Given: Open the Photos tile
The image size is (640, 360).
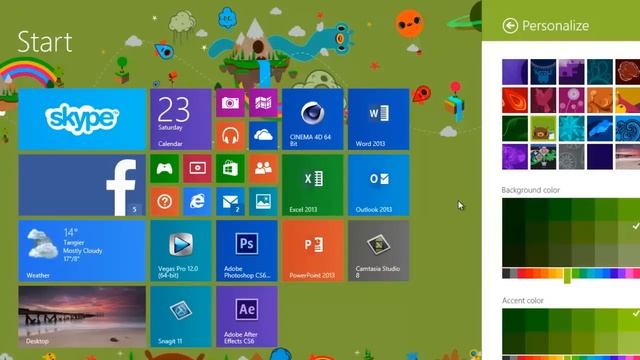Looking at the screenshot, I should (263, 202).
